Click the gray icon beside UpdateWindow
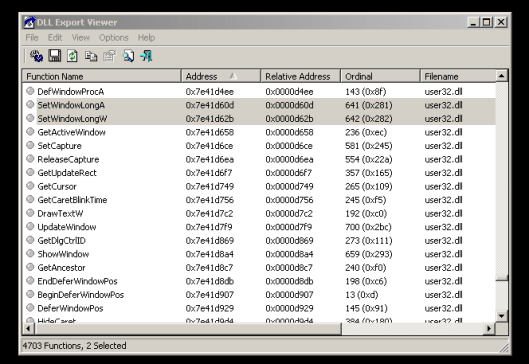This screenshot has width=529, height=364. pos(30,226)
